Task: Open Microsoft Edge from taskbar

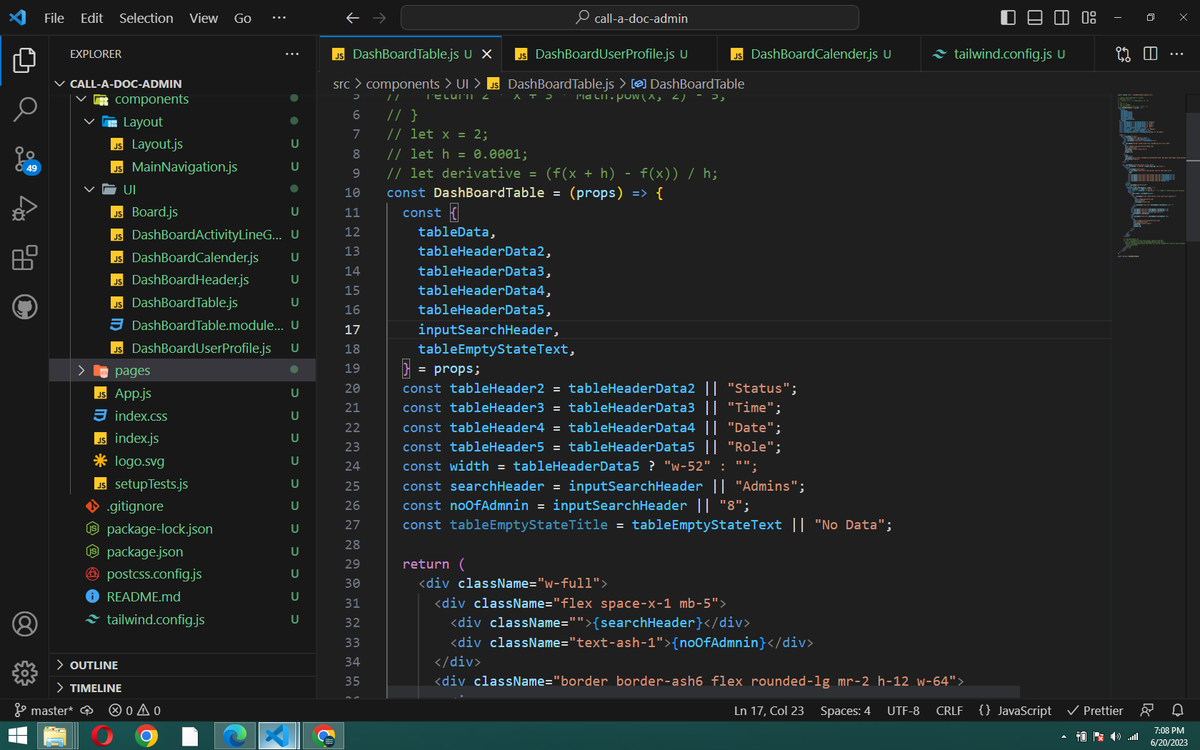Action: coord(234,736)
